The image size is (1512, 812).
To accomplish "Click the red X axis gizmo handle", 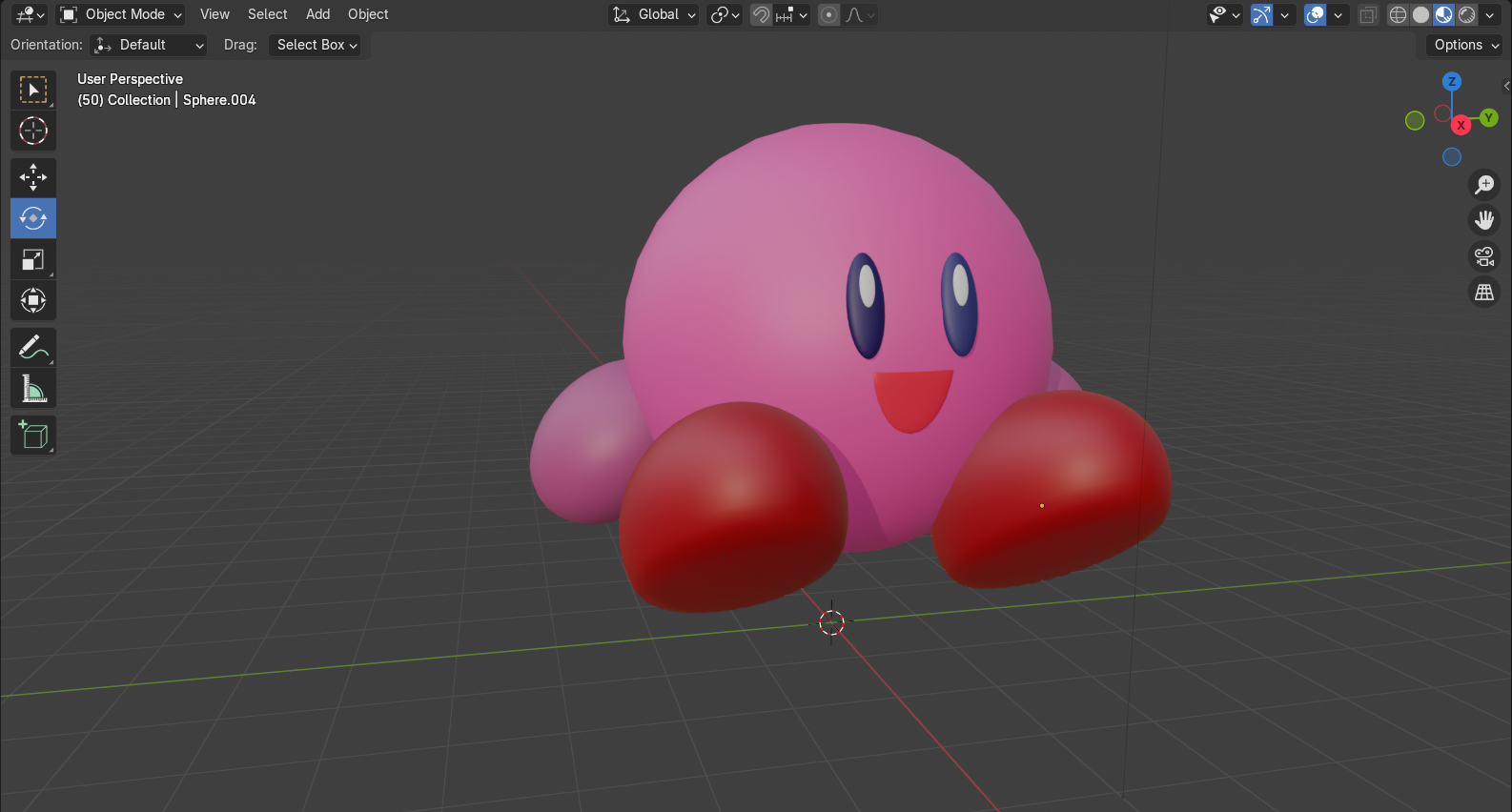I will [1461, 125].
